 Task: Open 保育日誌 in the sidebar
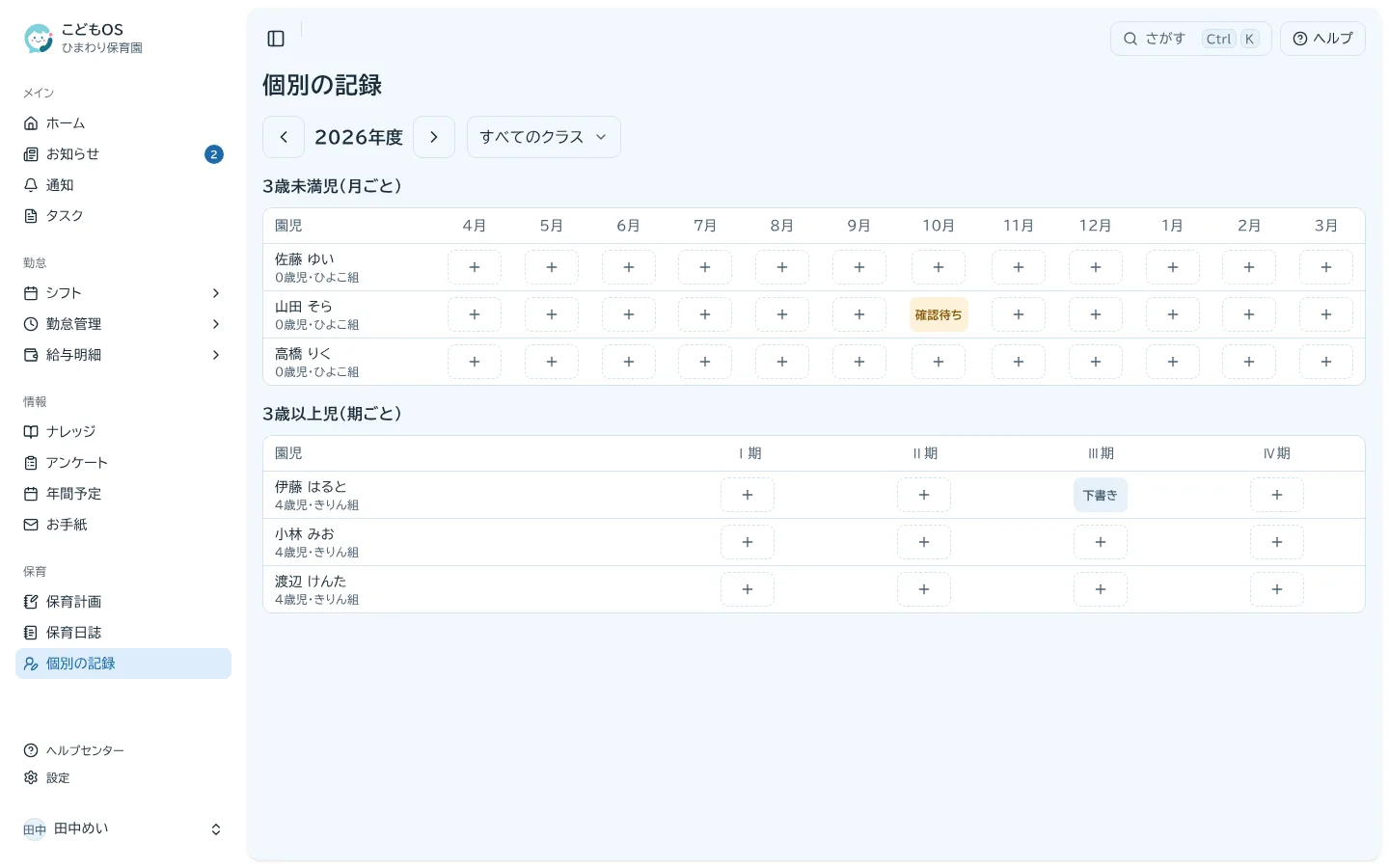coord(123,633)
